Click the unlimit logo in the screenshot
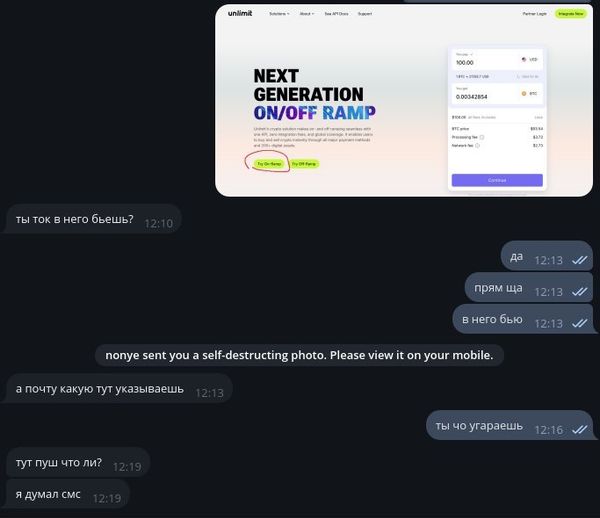 [240, 13]
